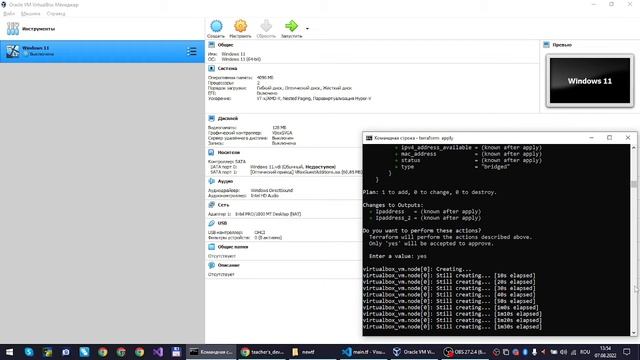The width and height of the screenshot is (640, 360).
Task: Open Visual Studio icon in taskbar
Action: [158, 352]
